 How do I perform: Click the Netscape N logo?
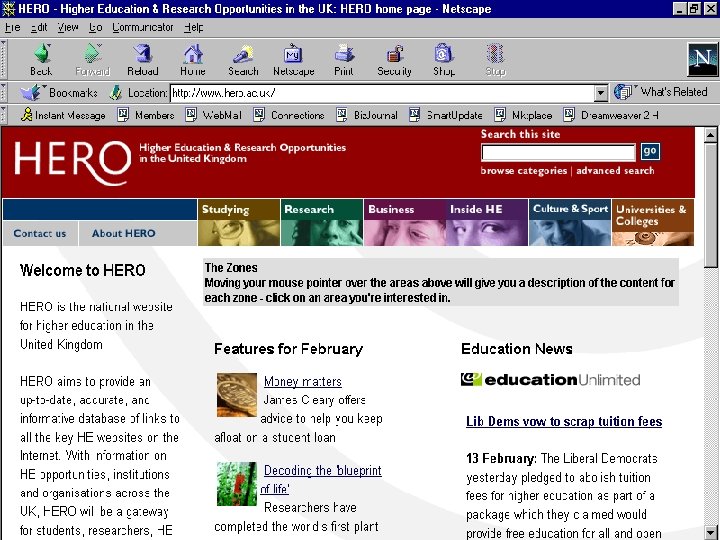click(702, 59)
